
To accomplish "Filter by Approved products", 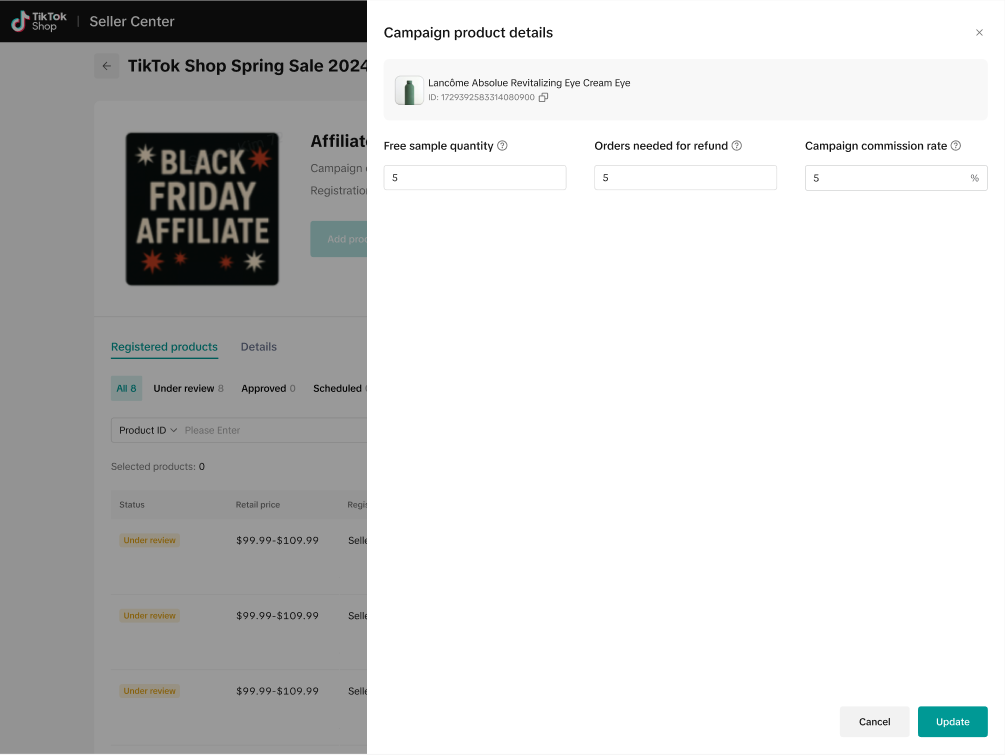I will click(x=268, y=388).
